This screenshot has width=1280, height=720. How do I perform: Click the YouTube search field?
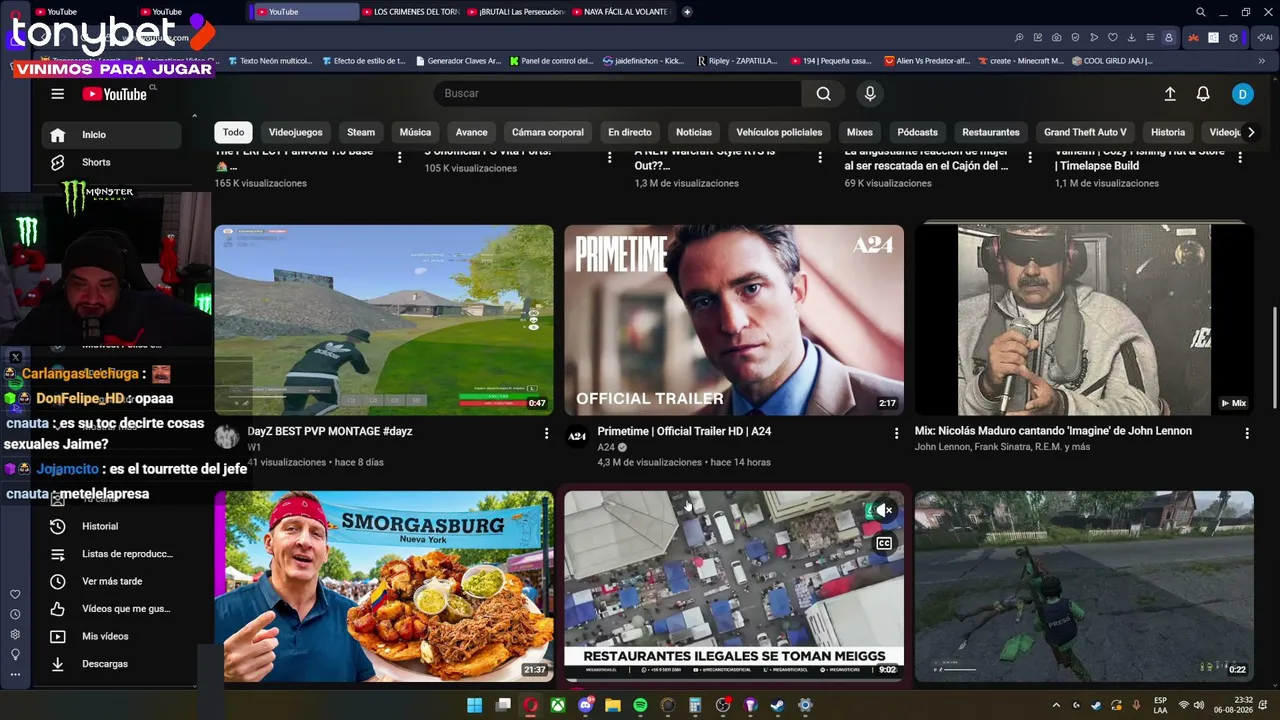[618, 93]
